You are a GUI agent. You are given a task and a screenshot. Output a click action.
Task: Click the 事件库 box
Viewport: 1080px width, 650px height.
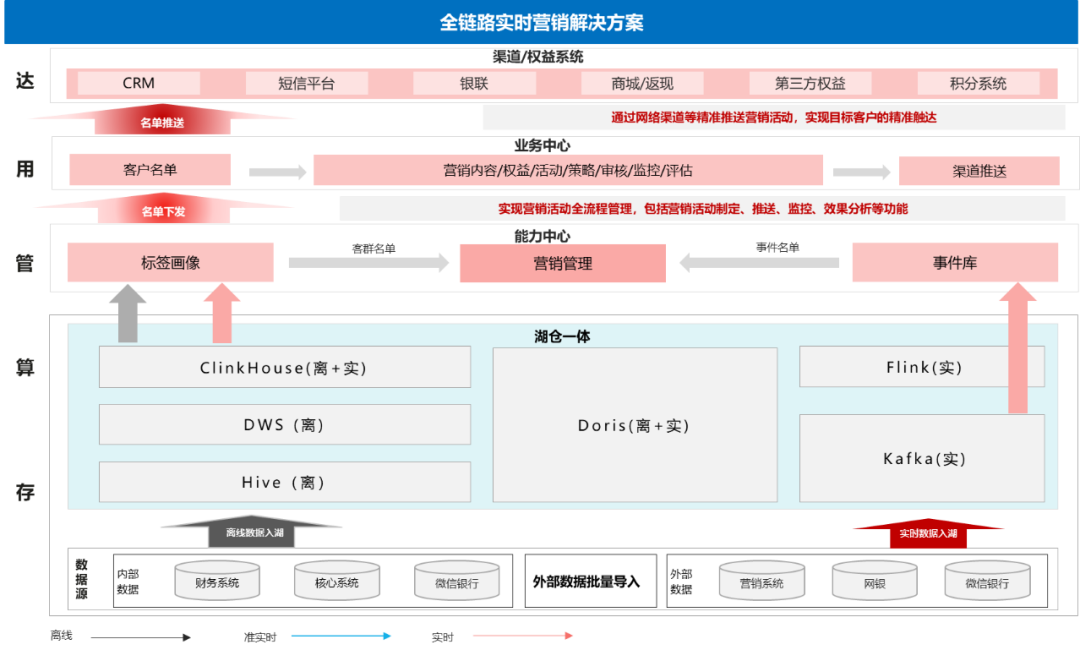(955, 262)
